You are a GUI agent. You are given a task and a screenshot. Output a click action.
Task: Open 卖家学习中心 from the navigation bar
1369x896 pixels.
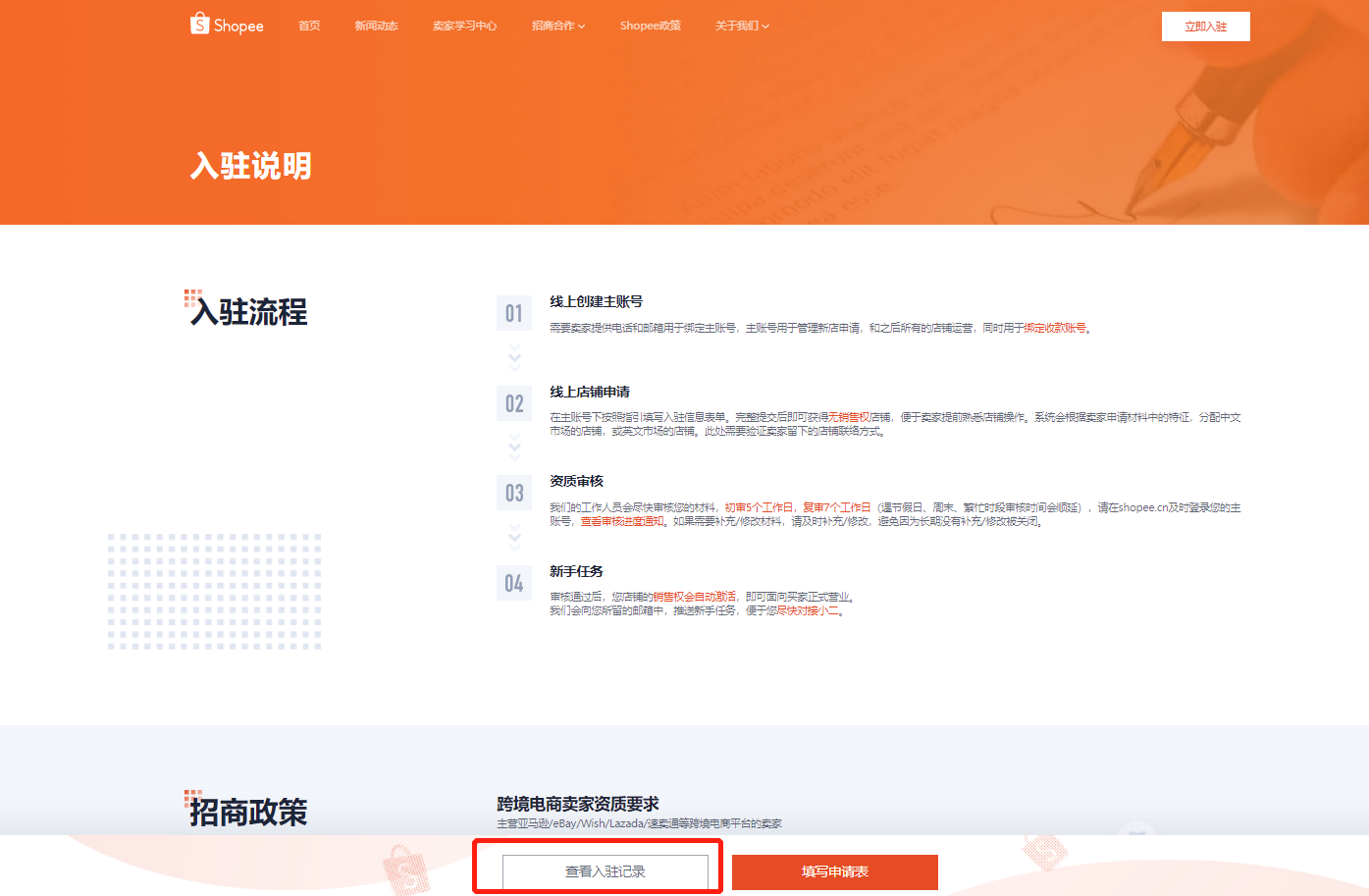(x=464, y=26)
